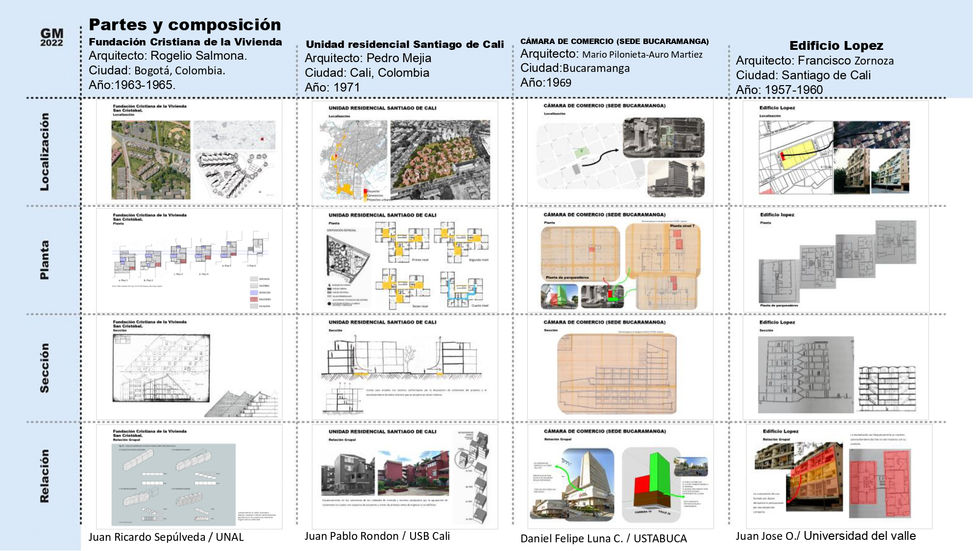Click heading 'Unidad residencial Santiago de Cali'
The image size is (980, 551).
405,44
